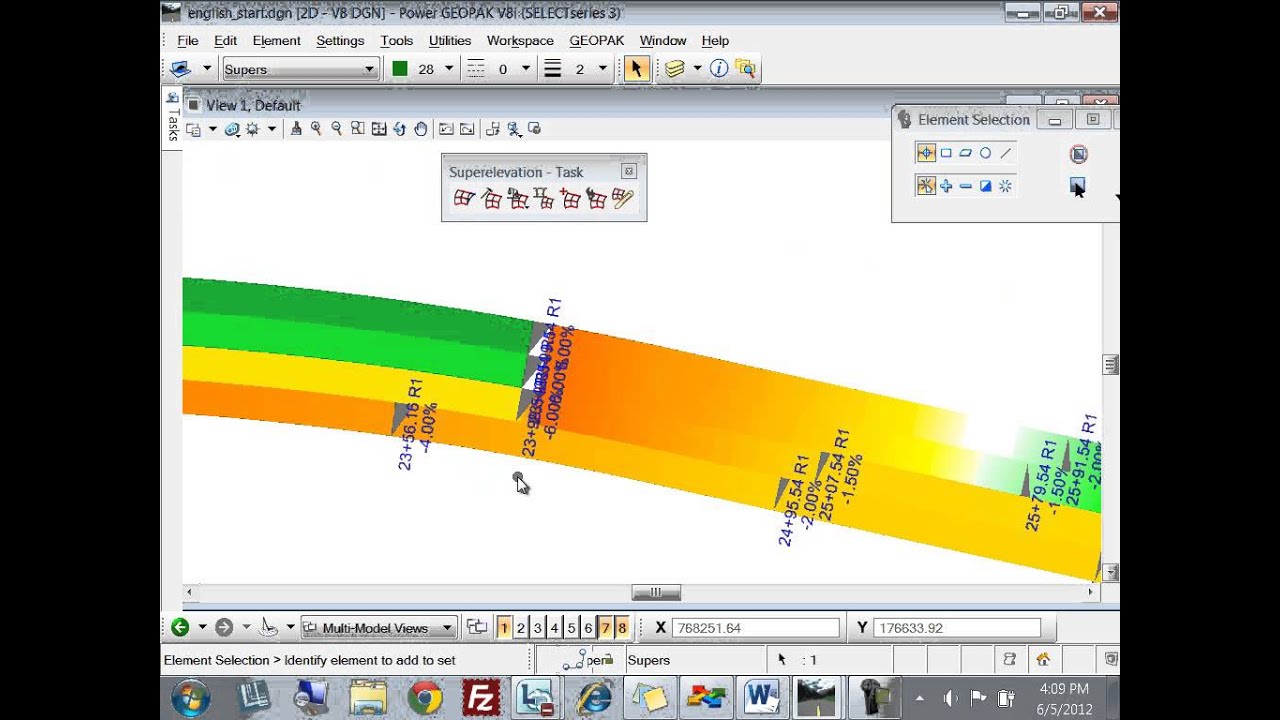Click Fit View control
The width and height of the screenshot is (1280, 720).
[x=378, y=129]
